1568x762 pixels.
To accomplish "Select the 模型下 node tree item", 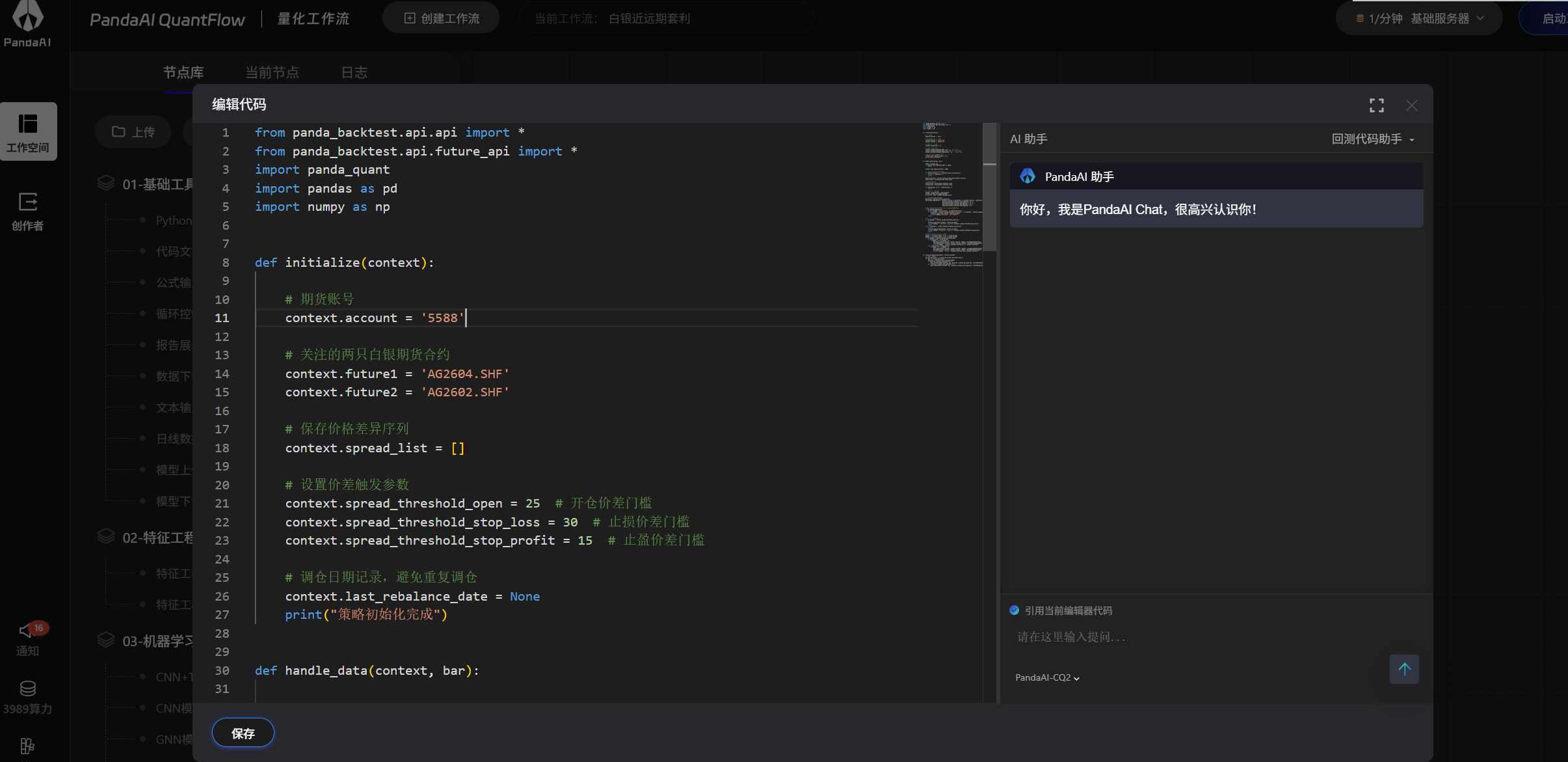I will click(x=174, y=501).
